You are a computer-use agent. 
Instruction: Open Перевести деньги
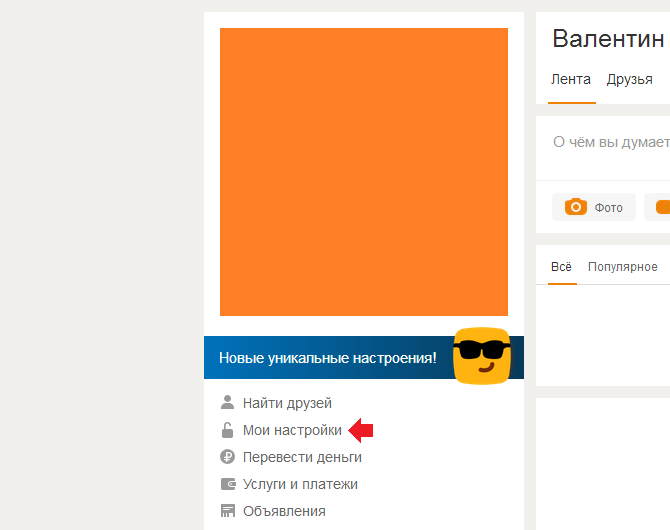tap(302, 457)
